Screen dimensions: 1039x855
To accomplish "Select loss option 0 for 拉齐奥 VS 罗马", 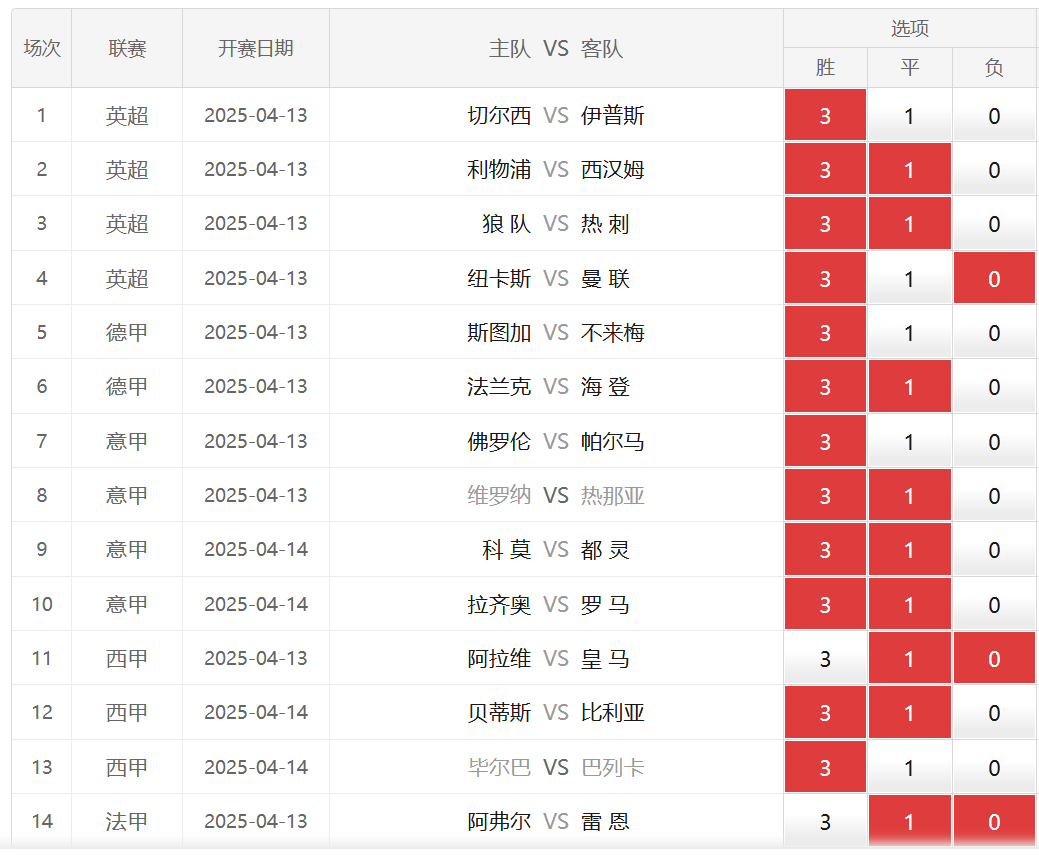I will 994,604.
